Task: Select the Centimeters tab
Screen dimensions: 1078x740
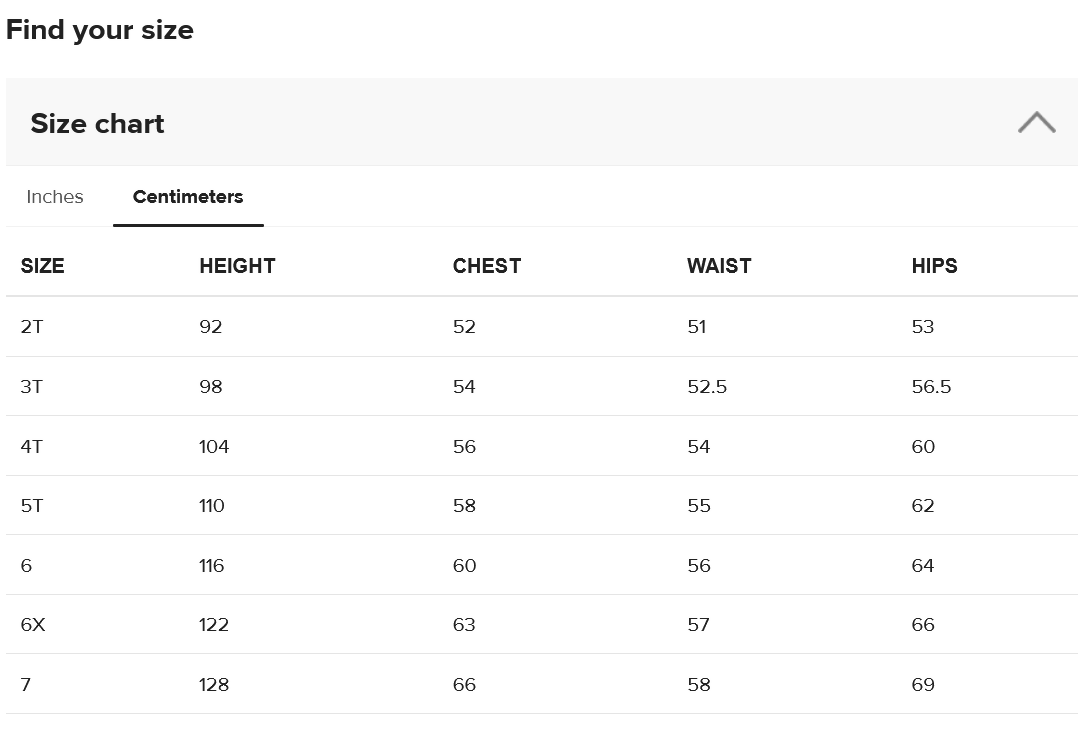Action: [x=188, y=197]
